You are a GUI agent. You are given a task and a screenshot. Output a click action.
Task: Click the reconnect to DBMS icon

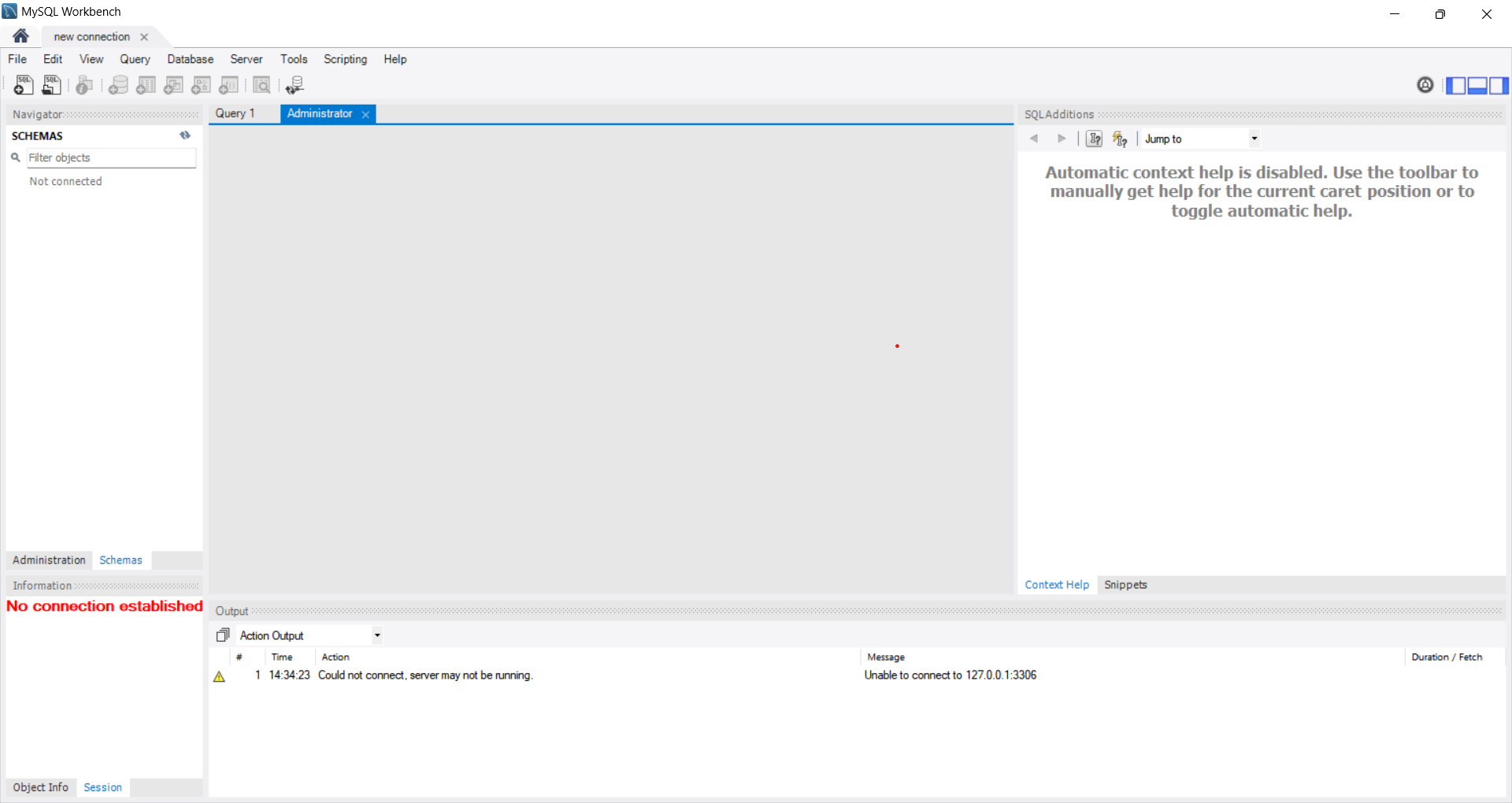point(295,85)
